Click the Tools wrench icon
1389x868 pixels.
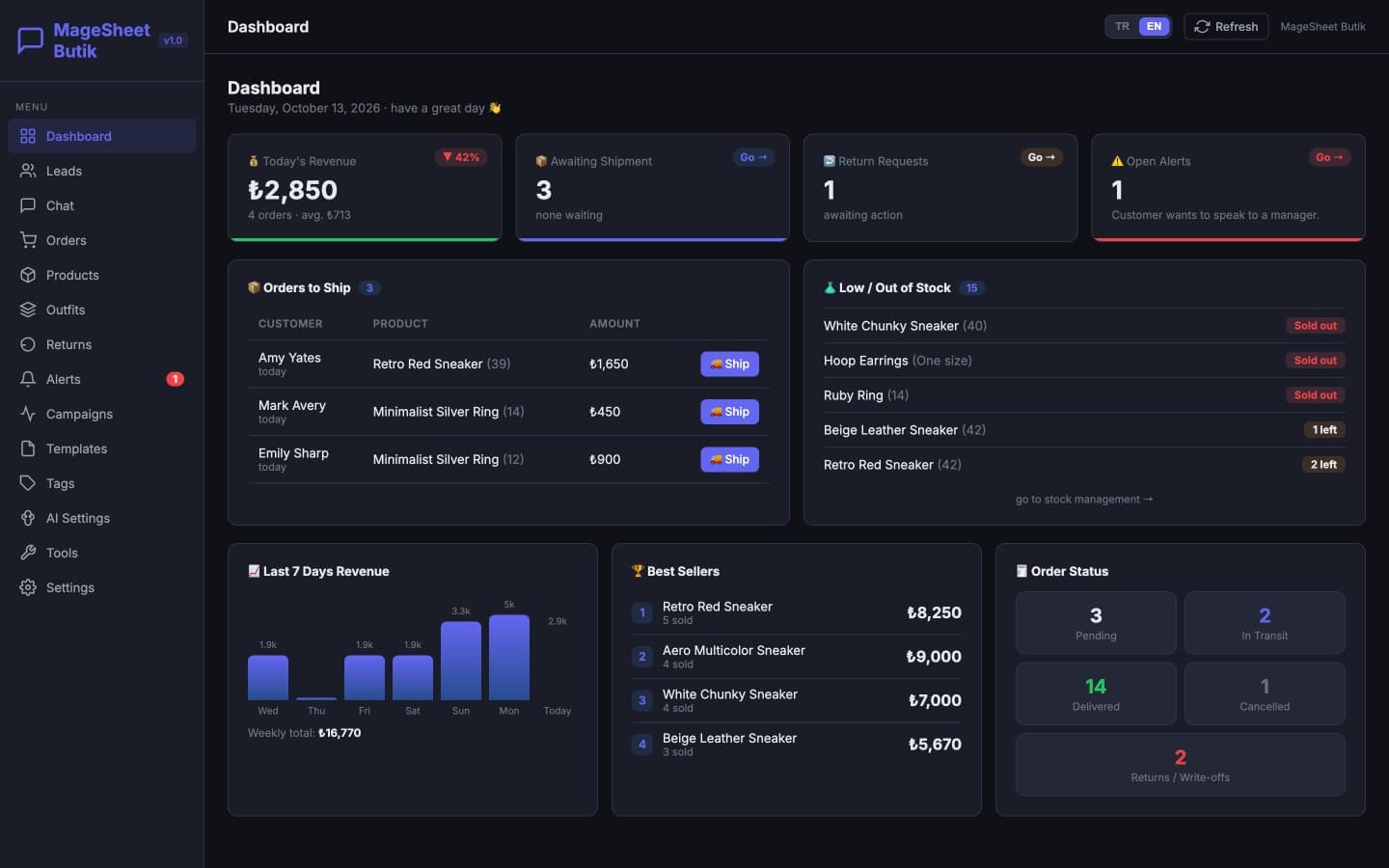coord(28,553)
